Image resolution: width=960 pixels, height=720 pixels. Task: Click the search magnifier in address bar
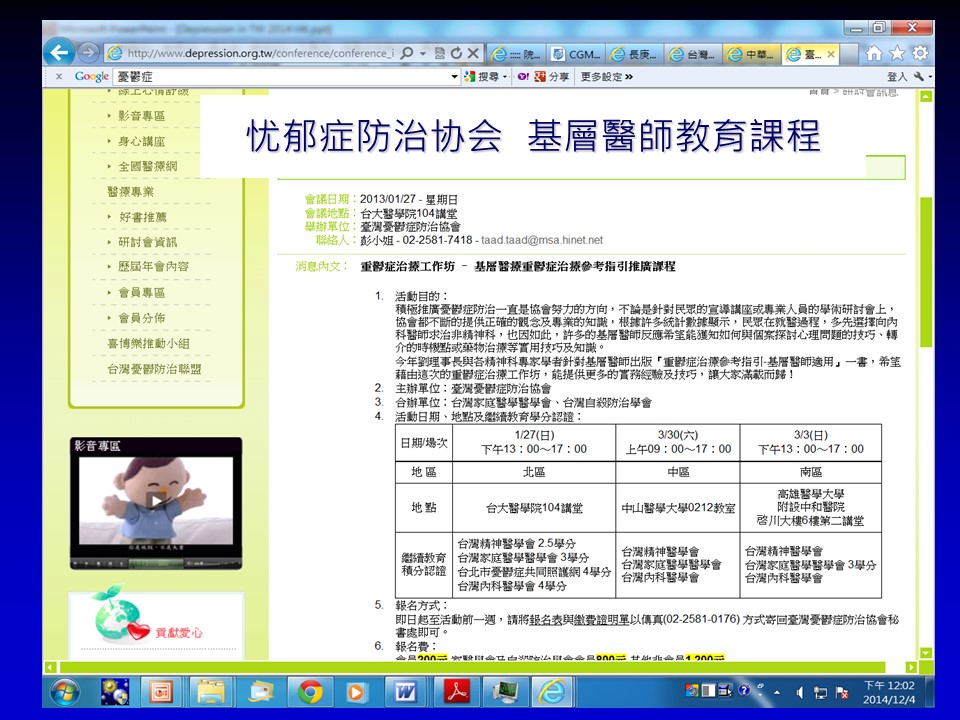click(407, 53)
